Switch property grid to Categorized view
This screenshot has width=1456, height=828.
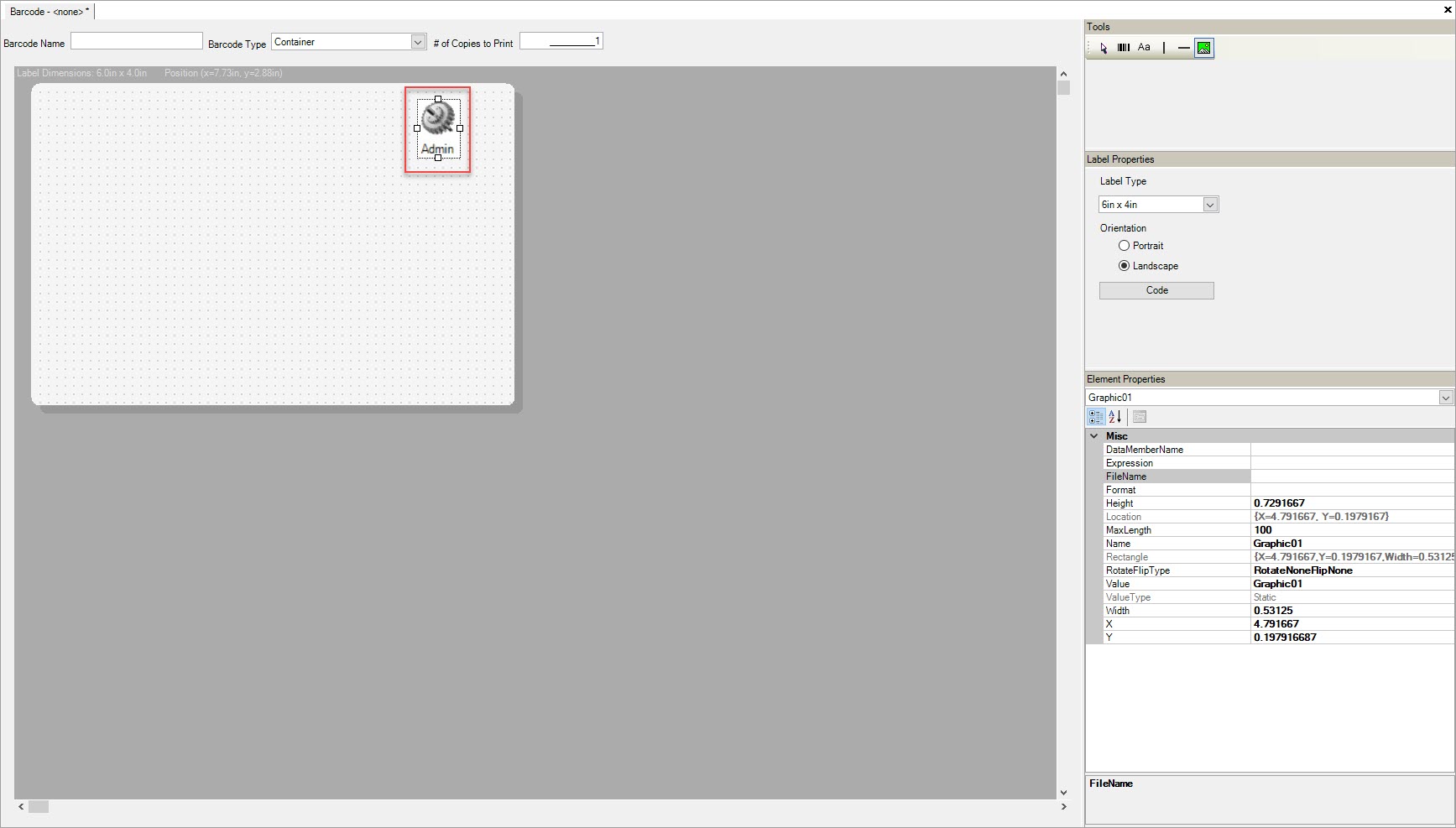click(x=1096, y=416)
